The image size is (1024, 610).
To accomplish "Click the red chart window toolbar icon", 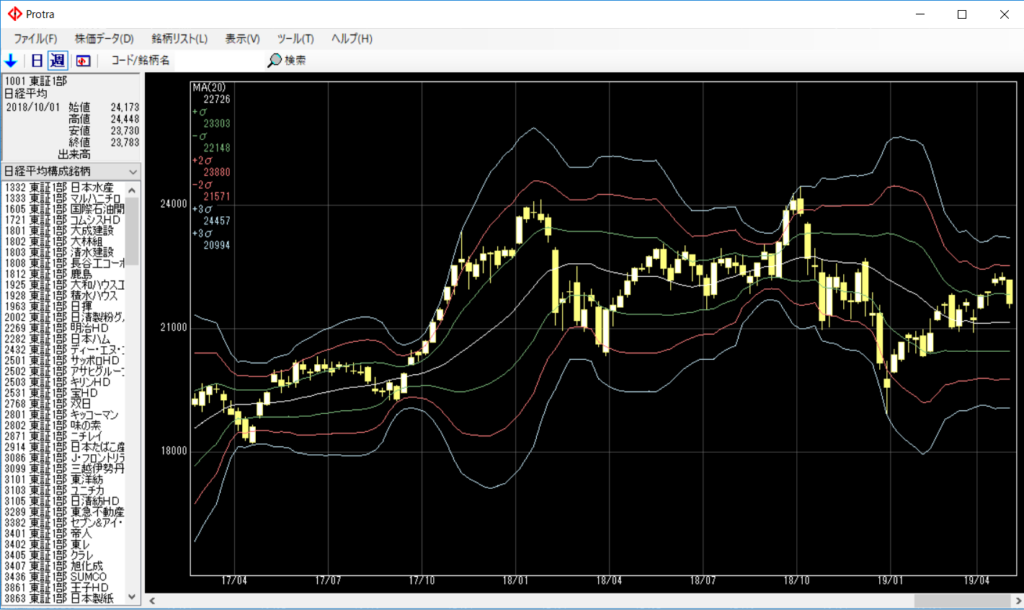I will (83, 61).
